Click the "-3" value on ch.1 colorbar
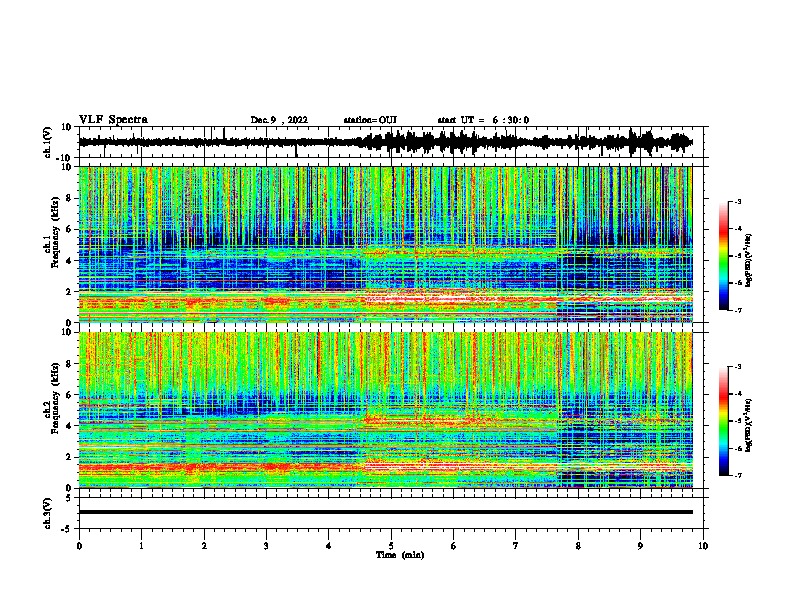The height and width of the screenshot is (612, 792). pos(737,201)
